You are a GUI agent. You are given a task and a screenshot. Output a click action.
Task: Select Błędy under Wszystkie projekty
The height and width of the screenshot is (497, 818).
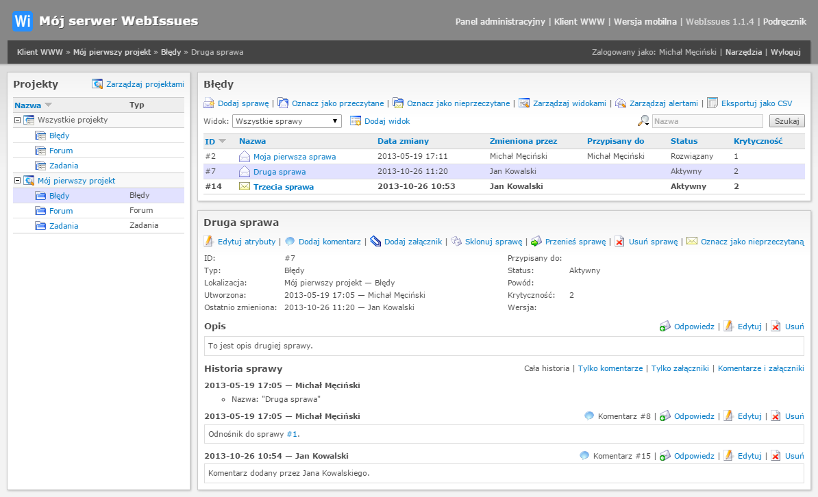coord(59,136)
